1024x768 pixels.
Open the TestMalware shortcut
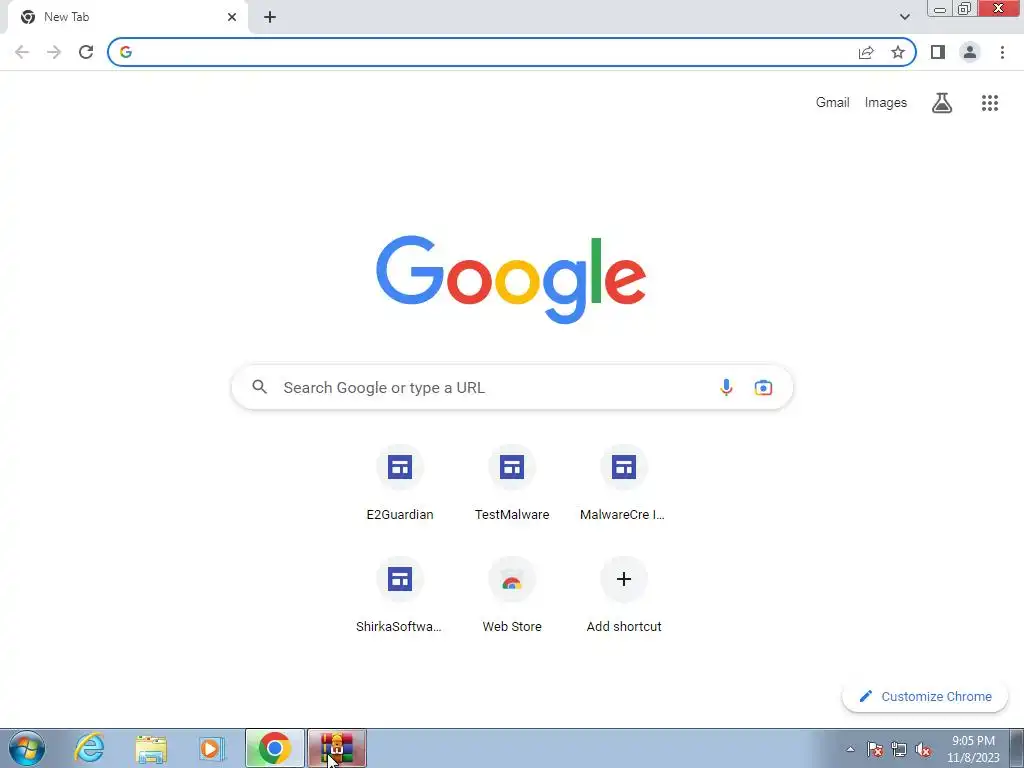[512, 483]
